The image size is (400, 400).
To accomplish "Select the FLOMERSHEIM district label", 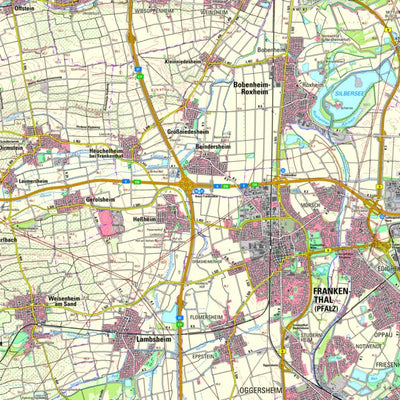I will tap(206, 316).
